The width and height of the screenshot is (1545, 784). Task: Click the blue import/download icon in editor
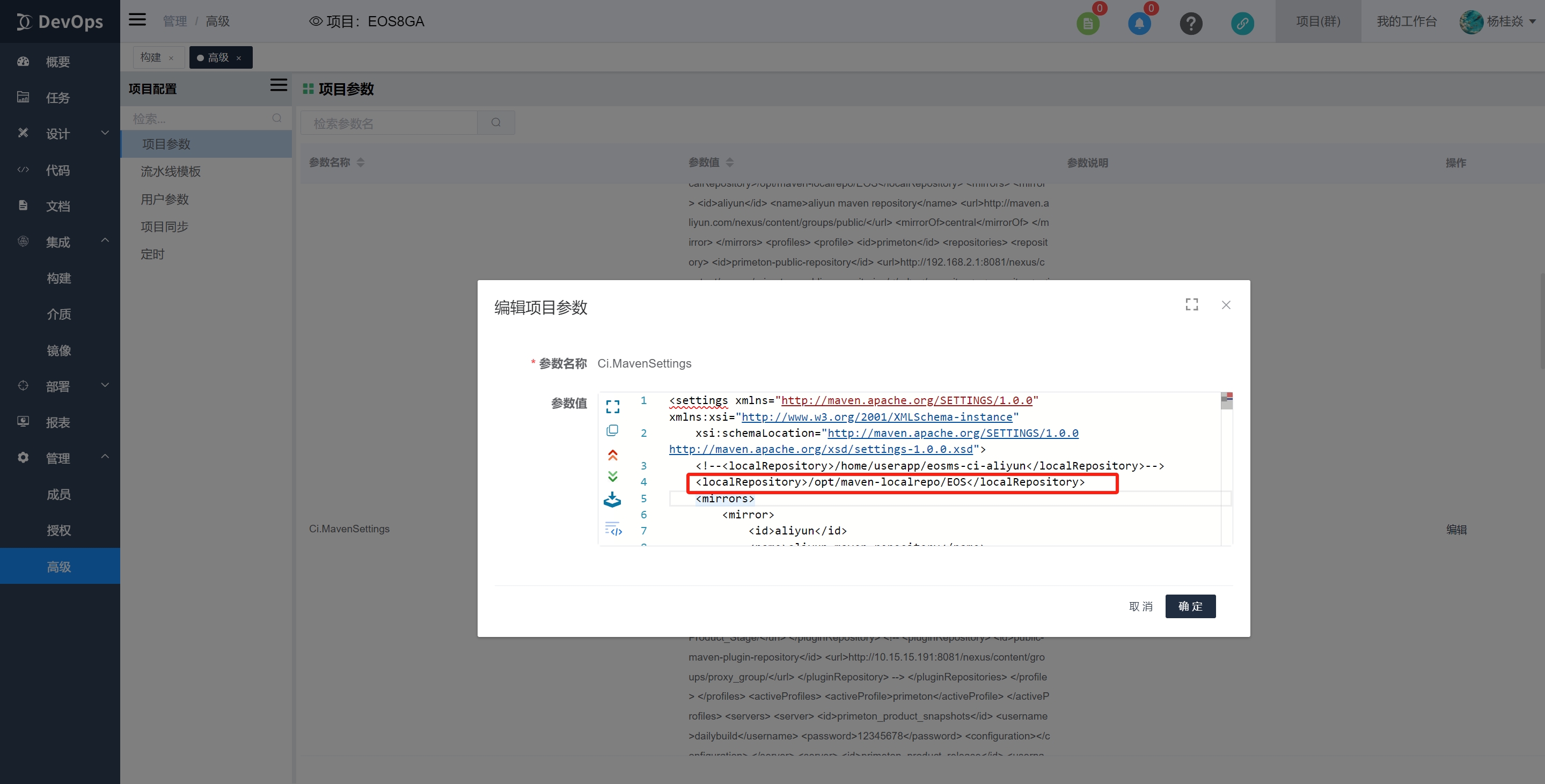pyautogui.click(x=612, y=500)
